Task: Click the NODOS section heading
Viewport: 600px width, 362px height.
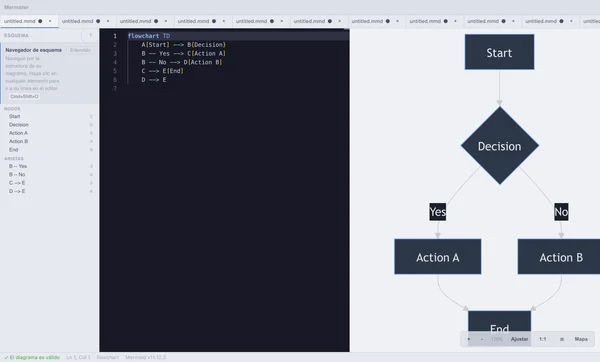Action: (x=12, y=109)
